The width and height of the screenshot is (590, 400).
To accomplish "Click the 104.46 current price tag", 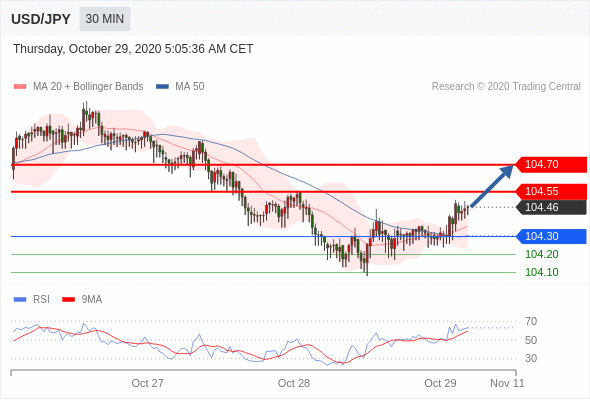I will (x=551, y=207).
